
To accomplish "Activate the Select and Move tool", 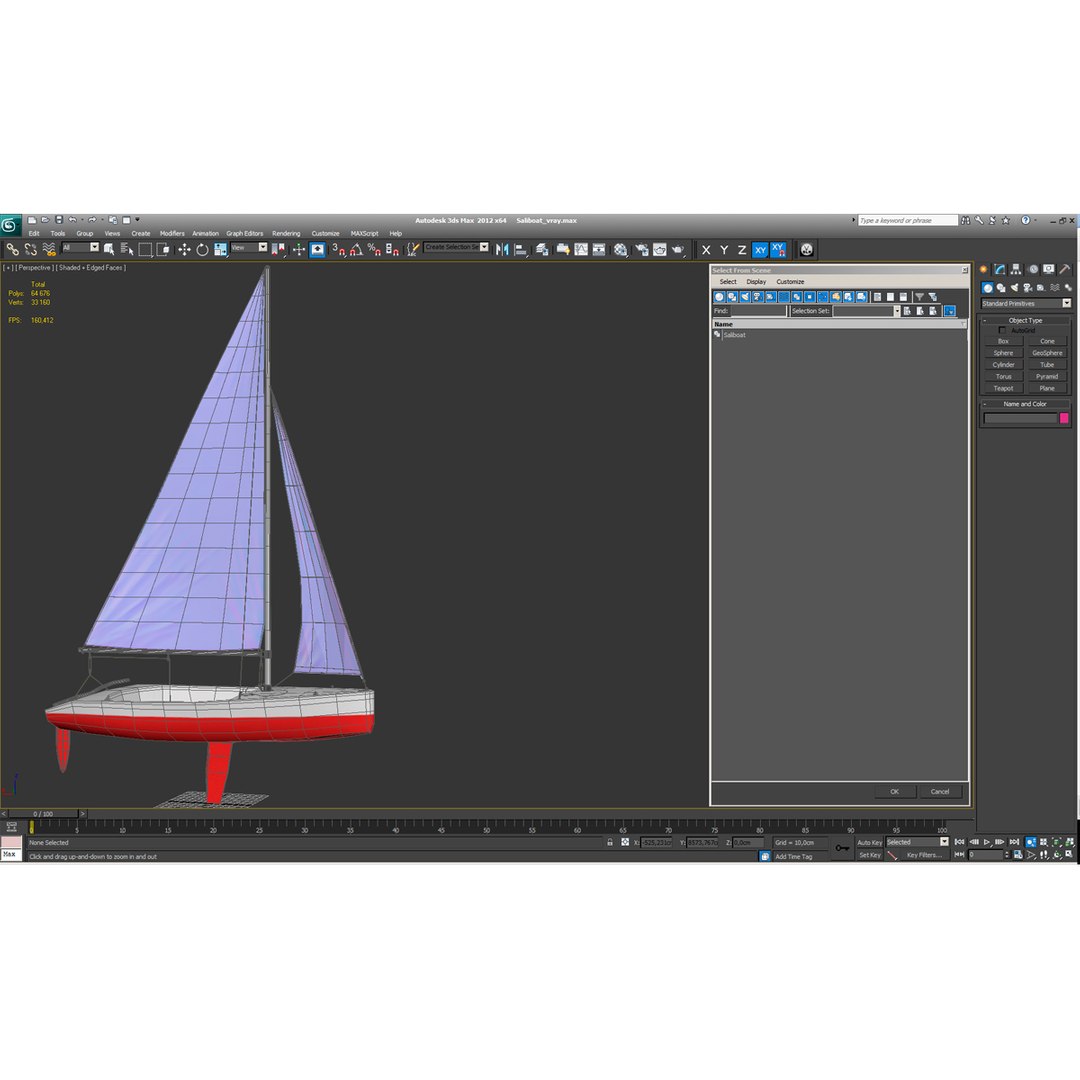I will click(184, 249).
